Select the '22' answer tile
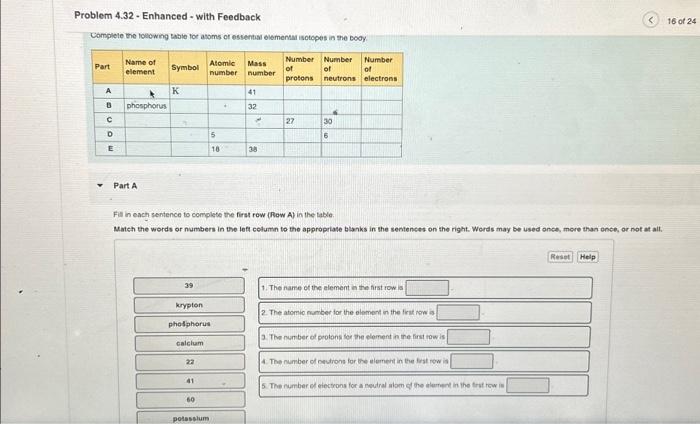Screen dimensions: 700x424 tap(190, 362)
